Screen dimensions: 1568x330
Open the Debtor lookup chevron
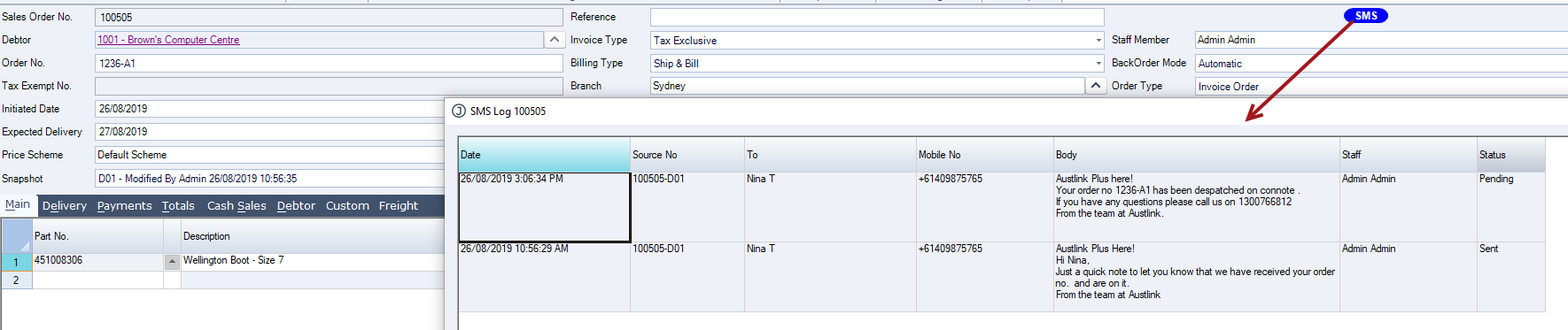click(554, 40)
